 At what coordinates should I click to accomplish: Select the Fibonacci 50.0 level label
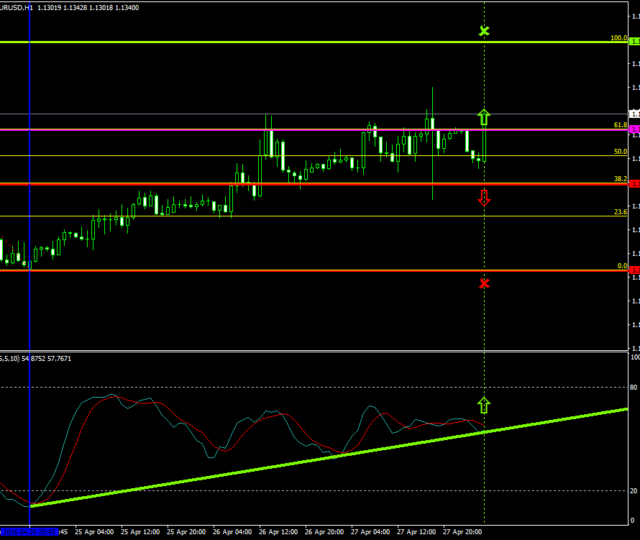pyautogui.click(x=620, y=151)
